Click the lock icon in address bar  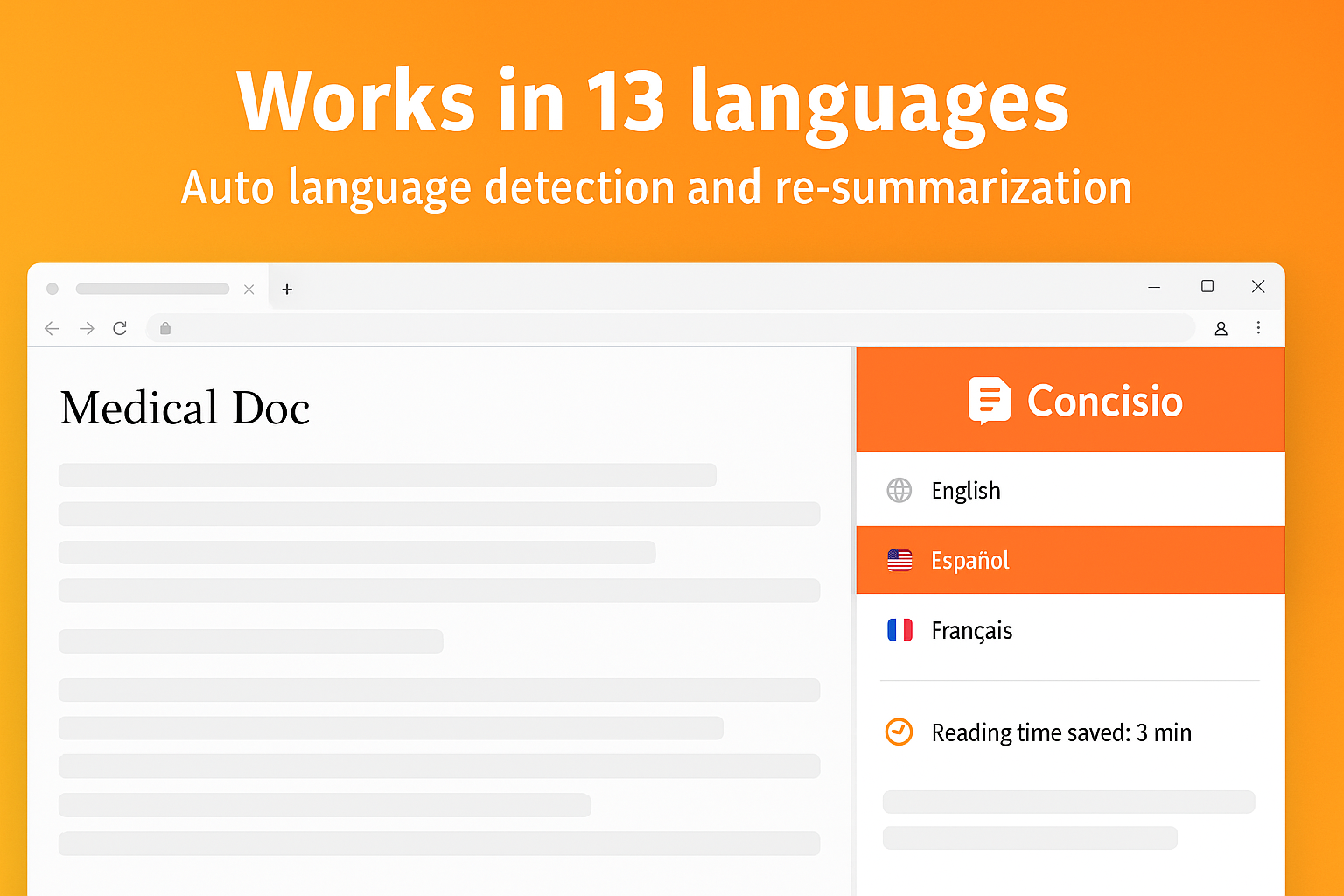pyautogui.click(x=165, y=328)
